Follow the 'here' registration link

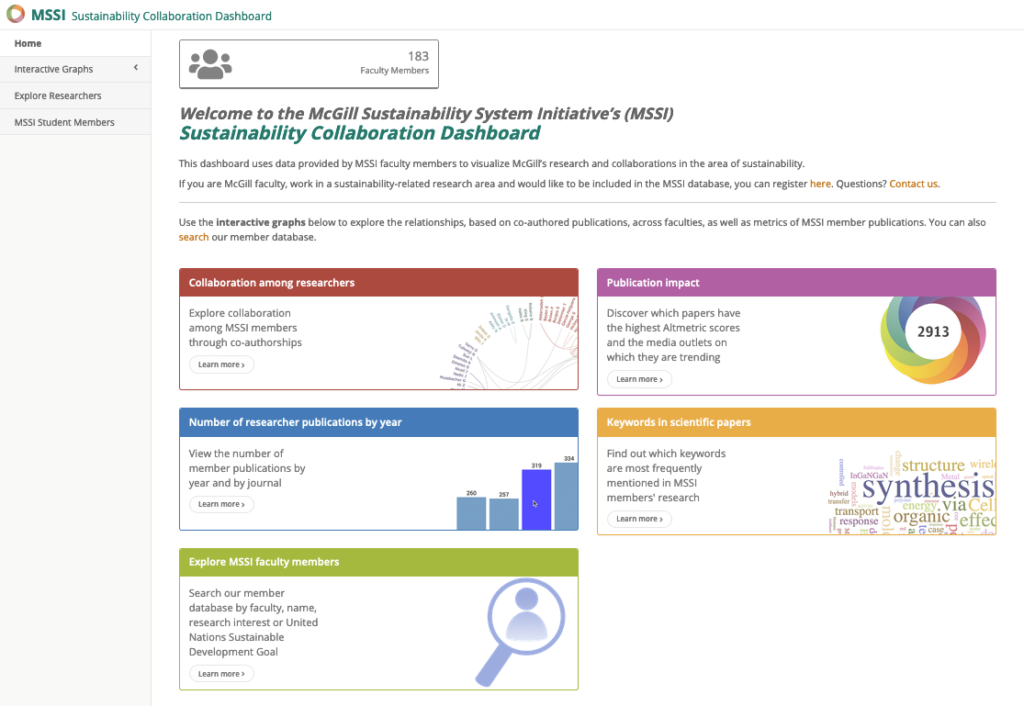[820, 184]
